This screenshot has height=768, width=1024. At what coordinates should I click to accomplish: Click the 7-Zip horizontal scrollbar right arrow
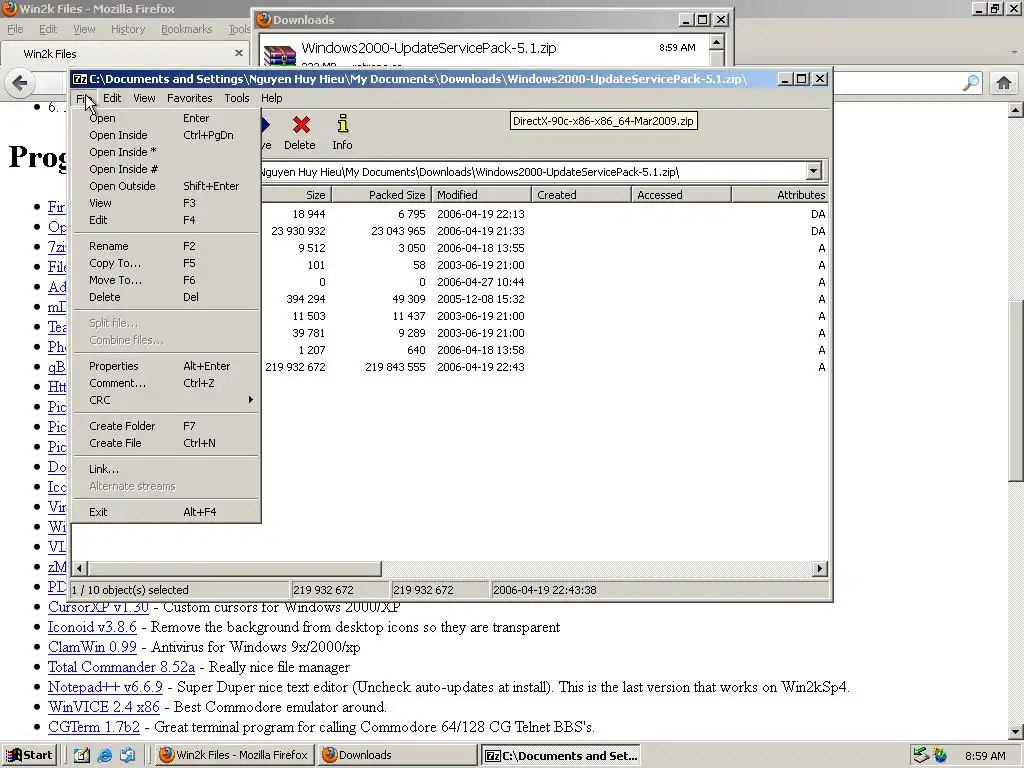click(x=820, y=569)
